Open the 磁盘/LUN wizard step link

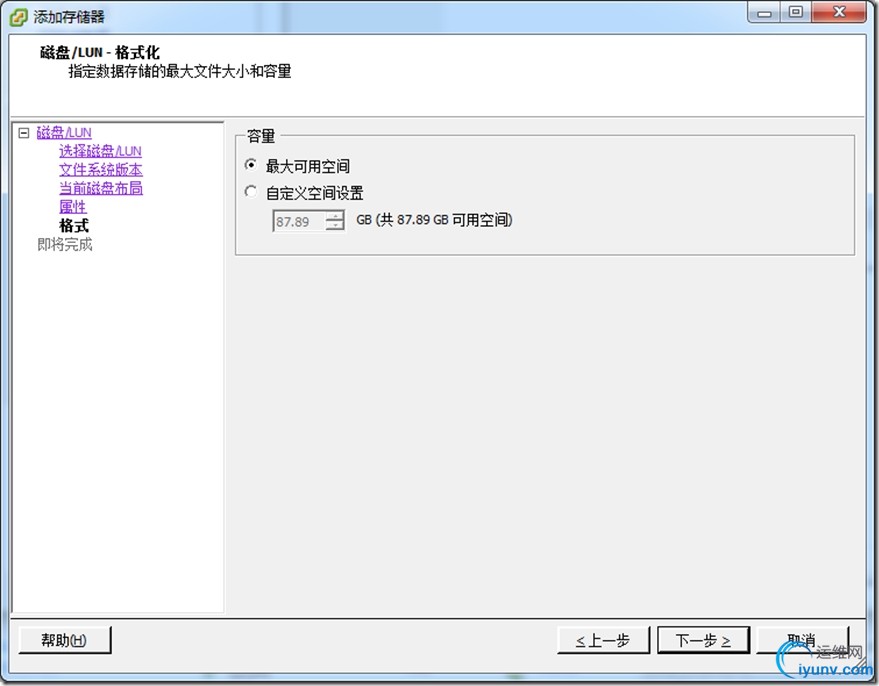click(x=64, y=133)
